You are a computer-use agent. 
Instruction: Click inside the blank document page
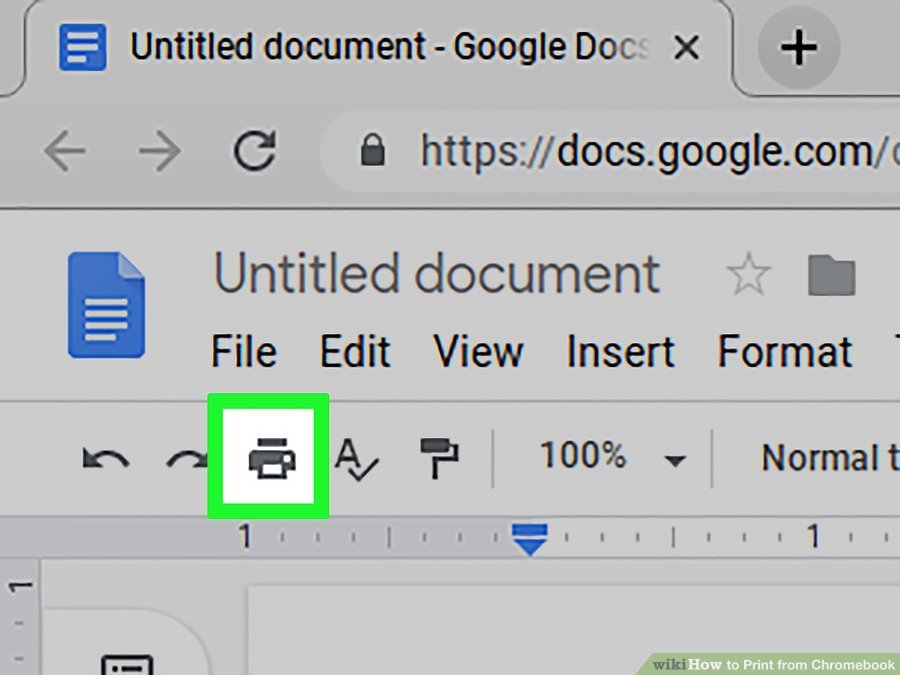click(574, 630)
